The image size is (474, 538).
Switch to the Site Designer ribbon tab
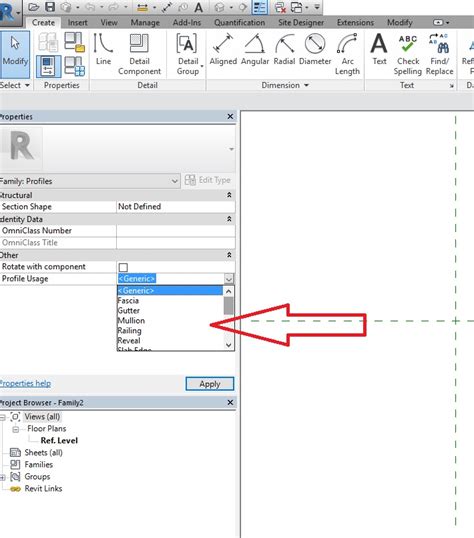[301, 23]
